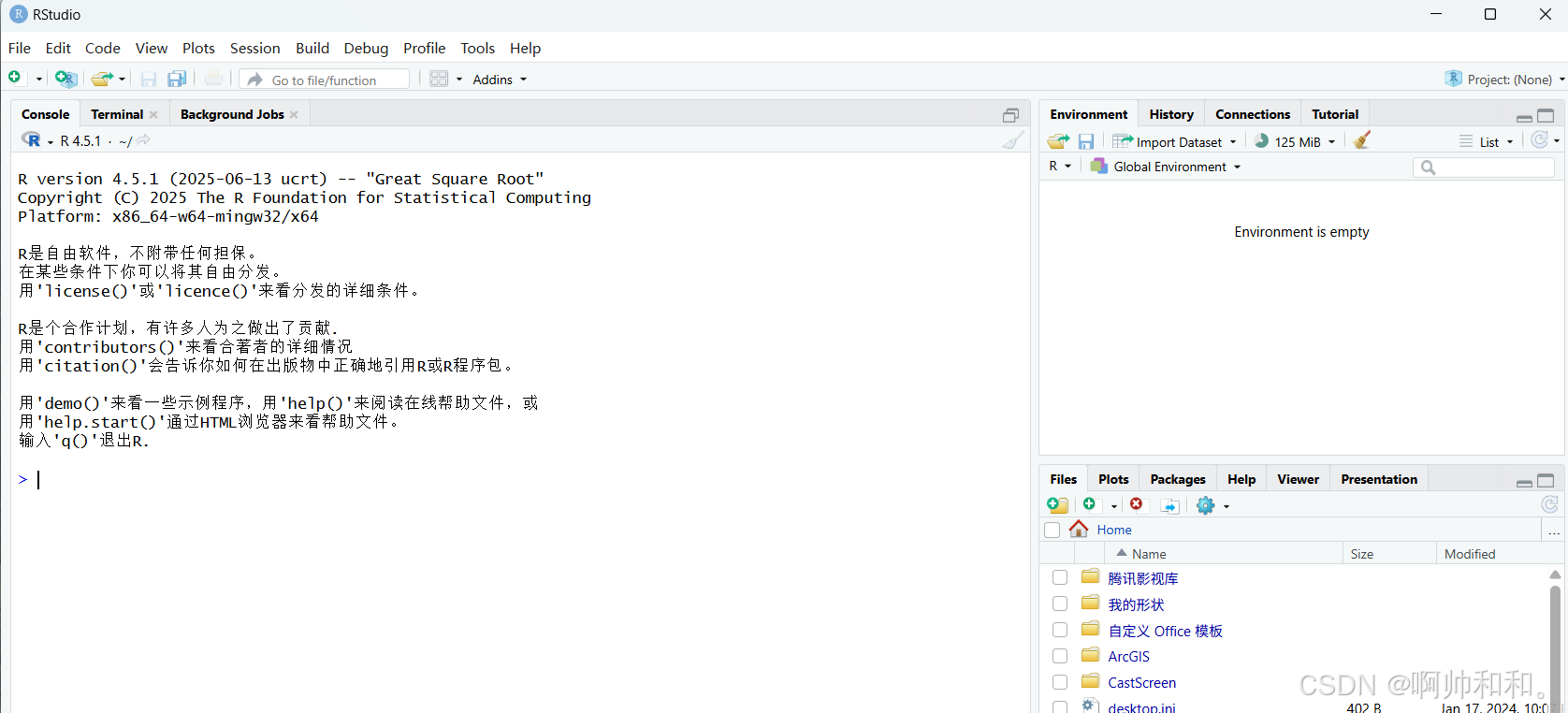The width and height of the screenshot is (1568, 713).
Task: Switch to the History tab
Action: point(1171,114)
